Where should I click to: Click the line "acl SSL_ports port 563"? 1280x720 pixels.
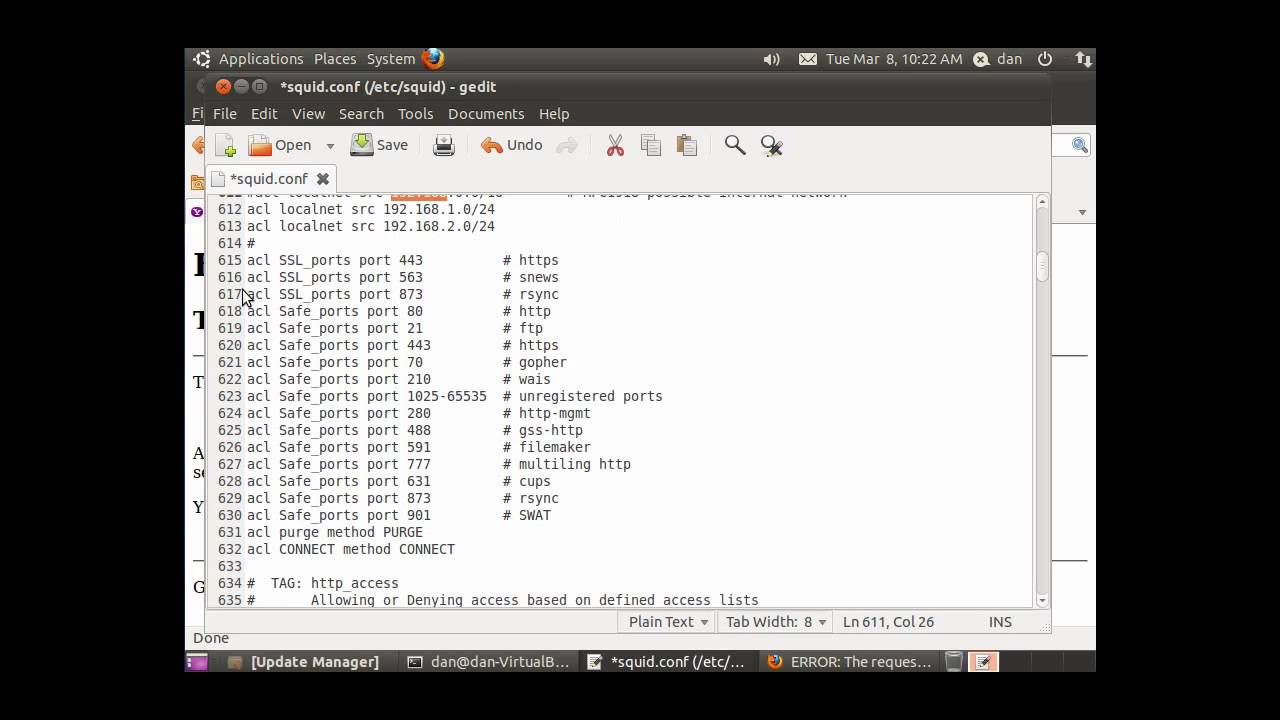click(x=335, y=277)
